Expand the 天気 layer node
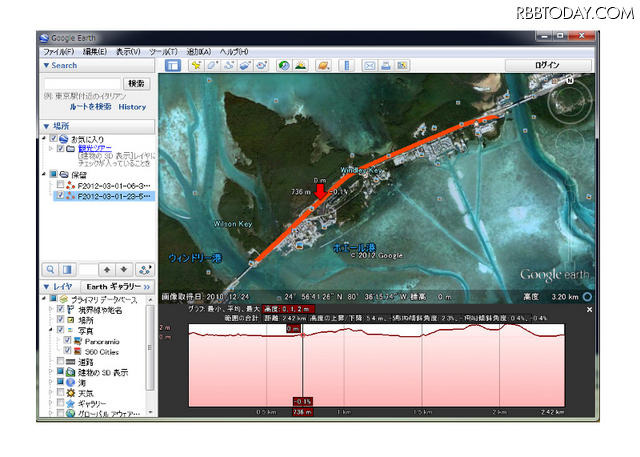Viewport: 640px width, 457px height. click(51, 393)
